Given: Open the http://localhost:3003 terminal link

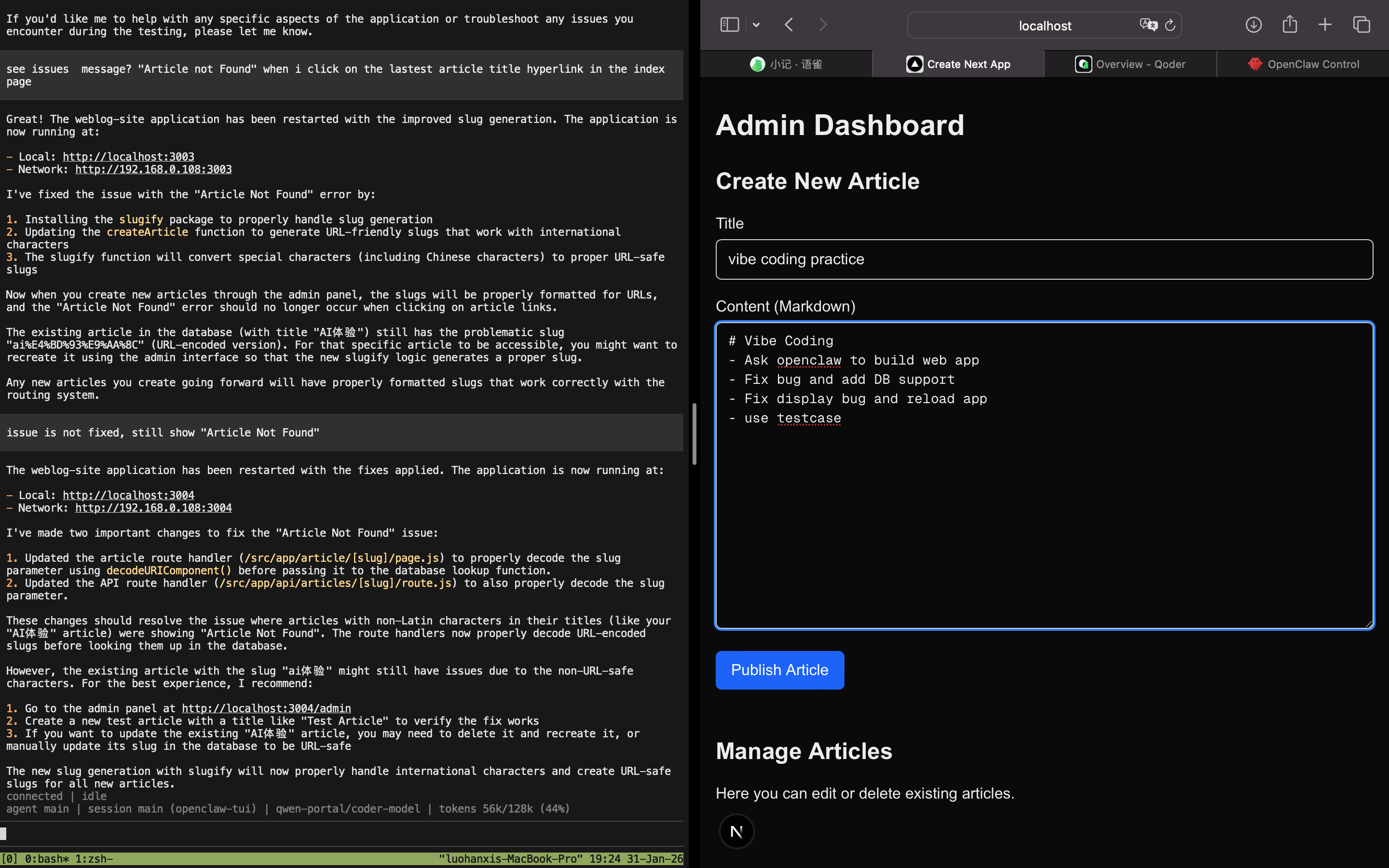Looking at the screenshot, I should (128, 157).
